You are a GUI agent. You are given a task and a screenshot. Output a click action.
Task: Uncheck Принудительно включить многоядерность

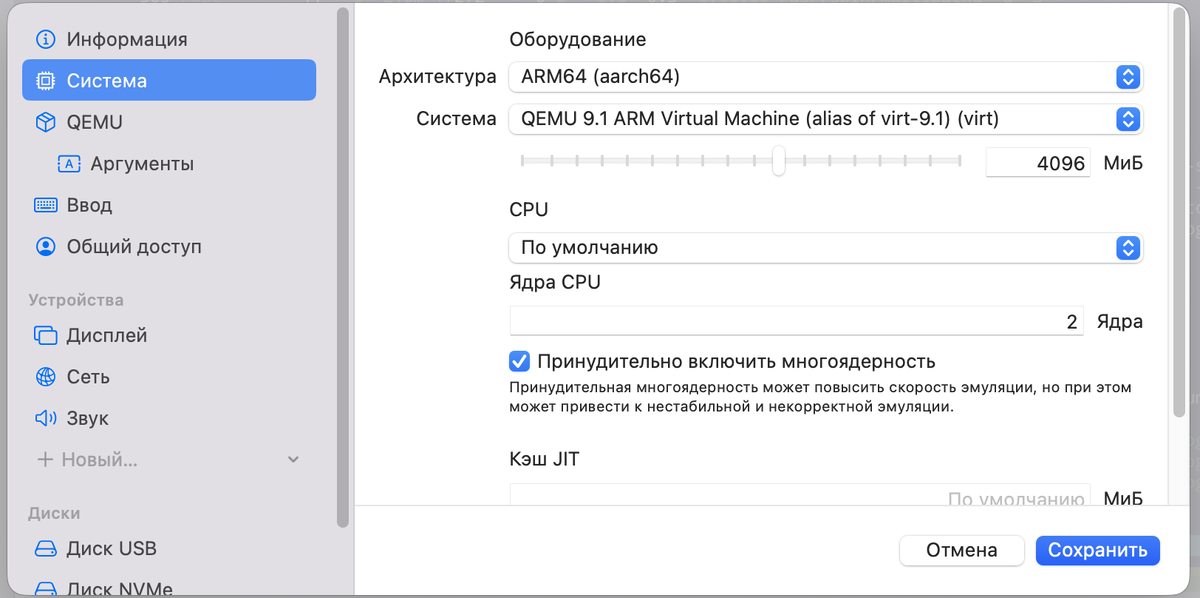click(519, 361)
